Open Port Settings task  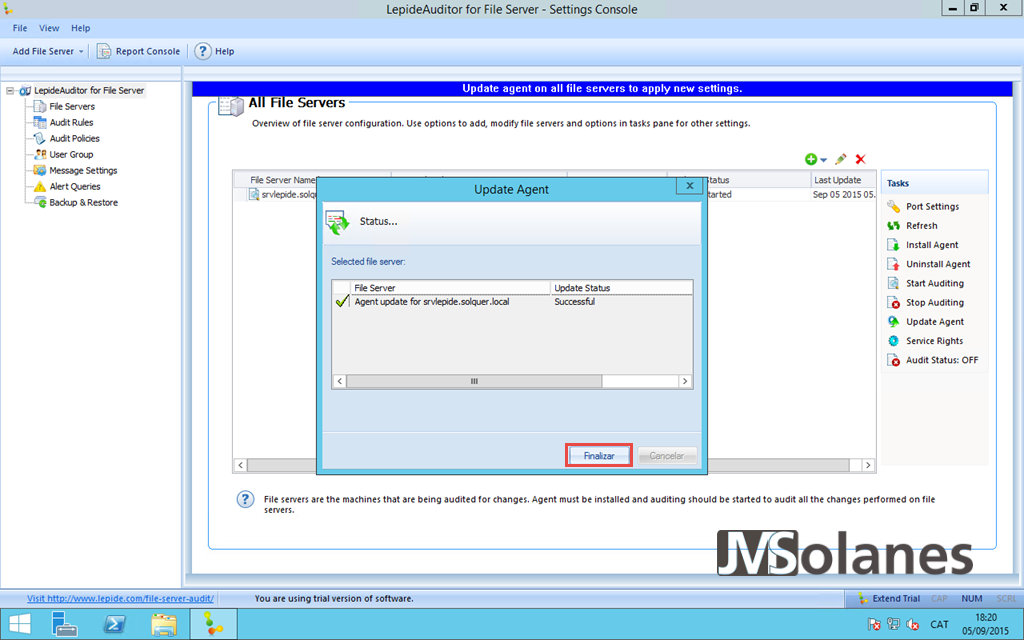click(933, 206)
